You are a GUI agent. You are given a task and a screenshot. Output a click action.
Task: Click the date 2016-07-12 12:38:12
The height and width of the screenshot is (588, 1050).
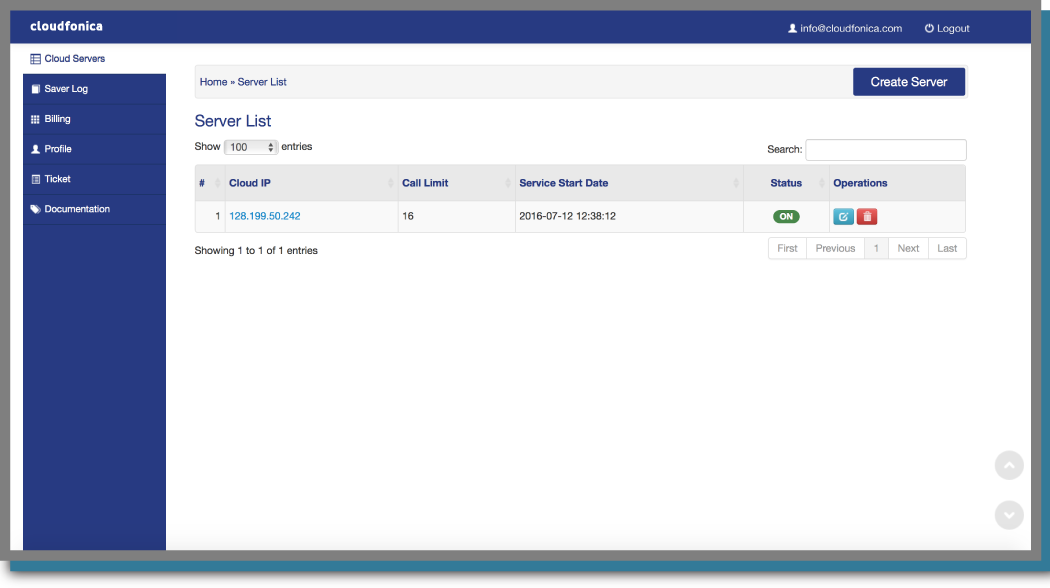pyautogui.click(x=567, y=216)
